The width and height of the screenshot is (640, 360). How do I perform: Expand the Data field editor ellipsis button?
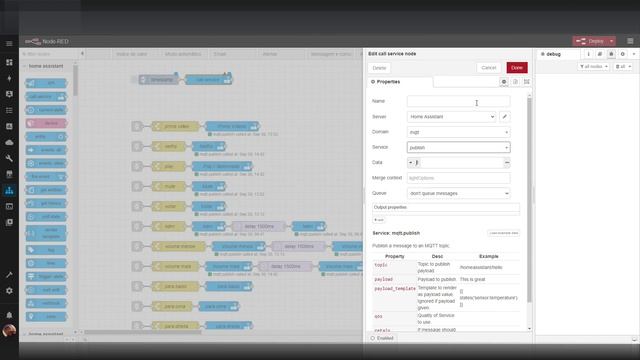507,162
